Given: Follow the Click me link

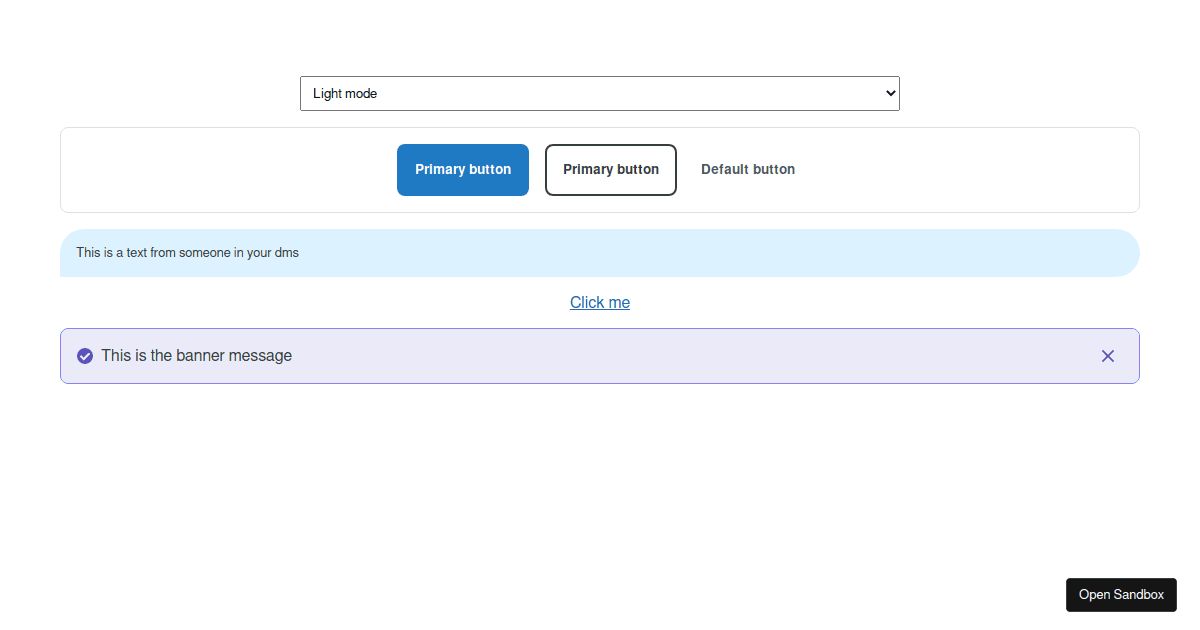Looking at the screenshot, I should pos(600,302).
